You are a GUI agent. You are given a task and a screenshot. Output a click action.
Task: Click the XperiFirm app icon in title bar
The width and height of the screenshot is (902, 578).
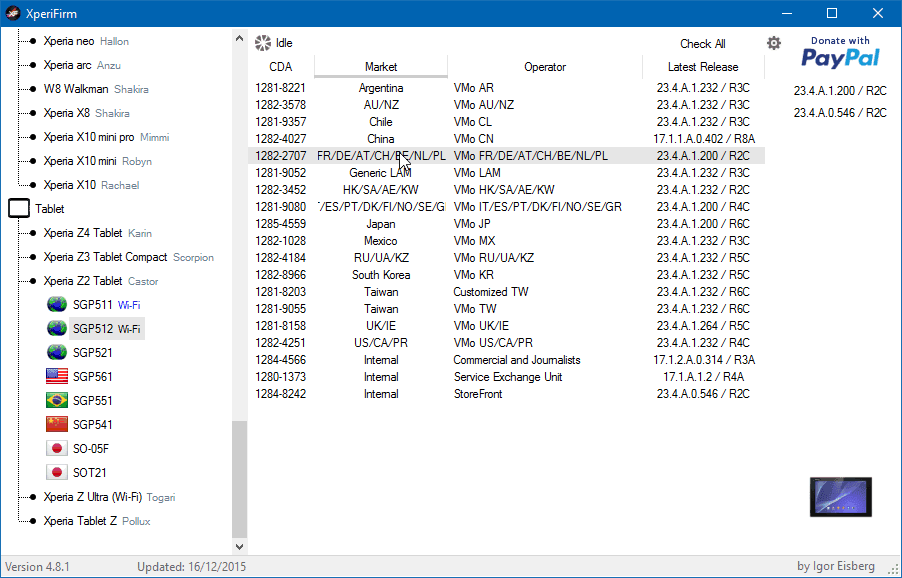pyautogui.click(x=13, y=13)
